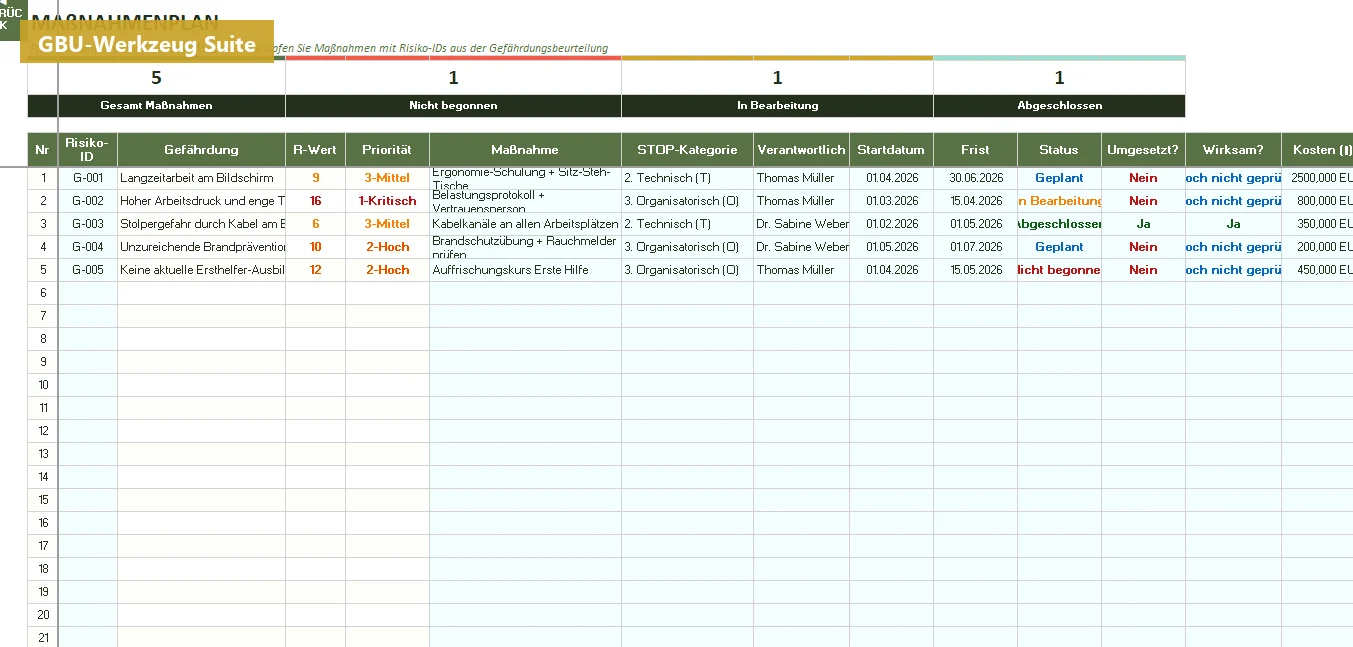This screenshot has height=647, width=1353.
Task: Select the Abgeschlossen summary label
Action: tap(1059, 105)
